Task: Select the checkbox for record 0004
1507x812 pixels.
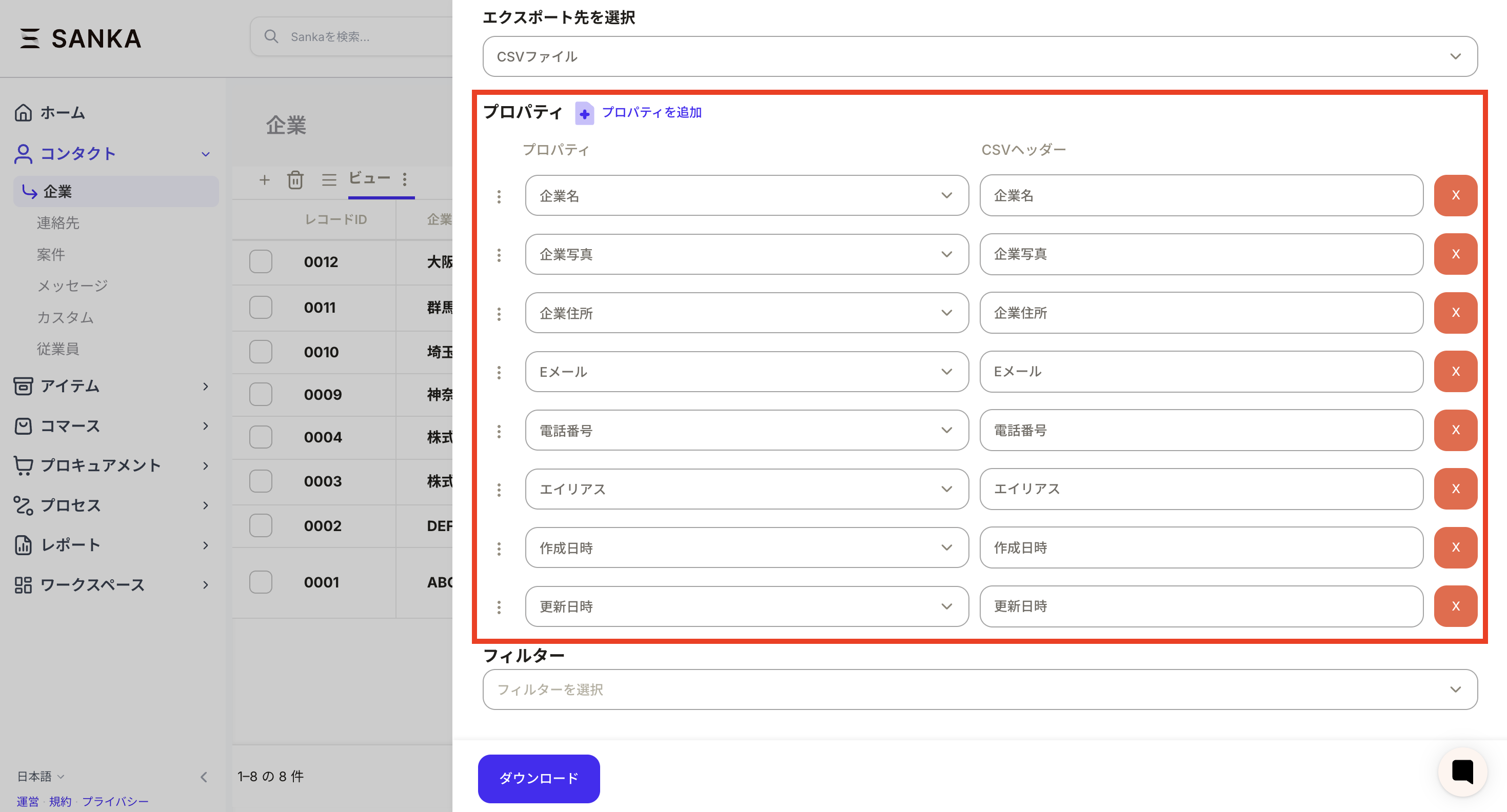Action: tap(261, 437)
